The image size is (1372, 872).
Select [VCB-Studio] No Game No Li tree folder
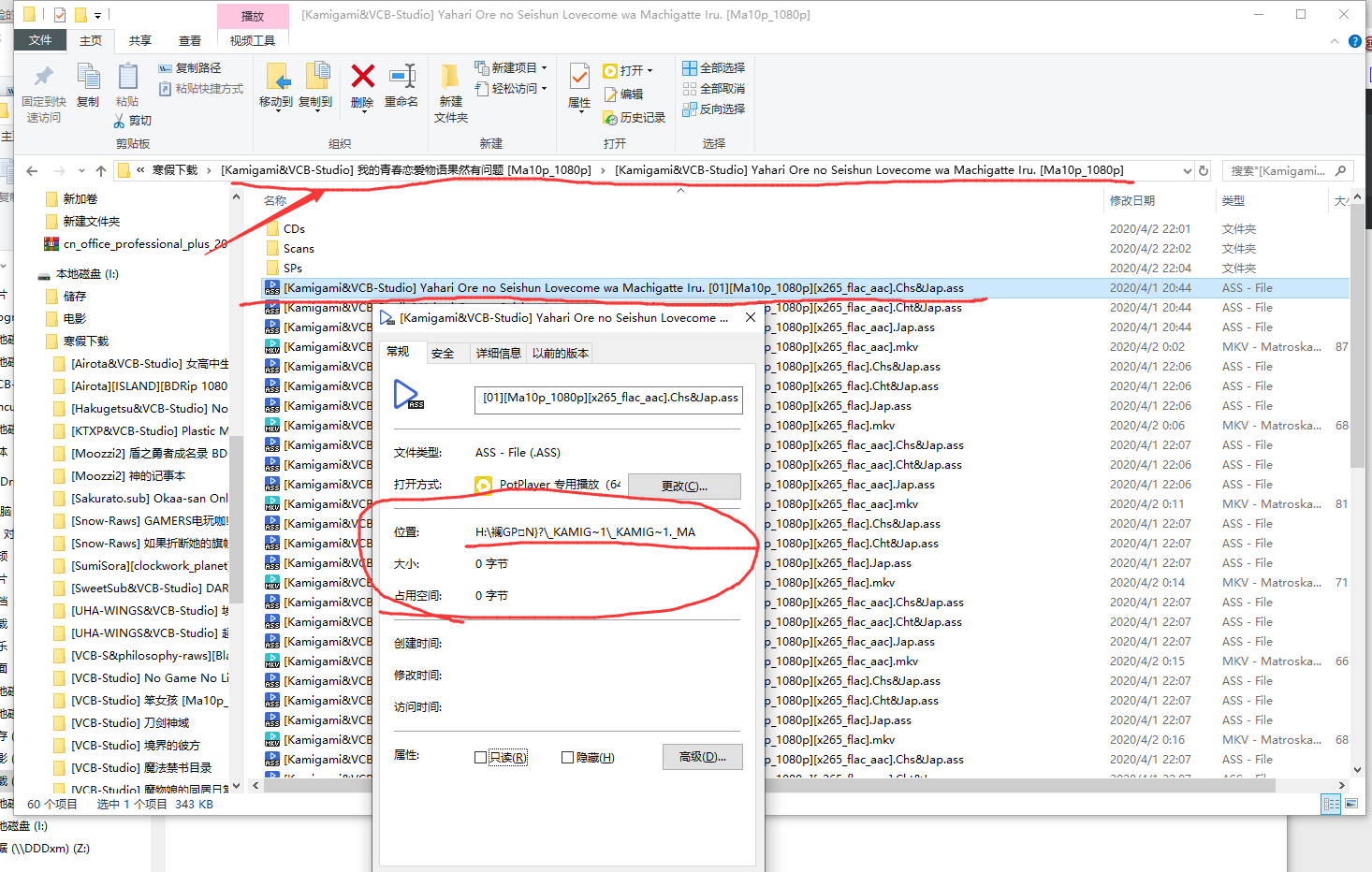pyautogui.click(x=150, y=678)
